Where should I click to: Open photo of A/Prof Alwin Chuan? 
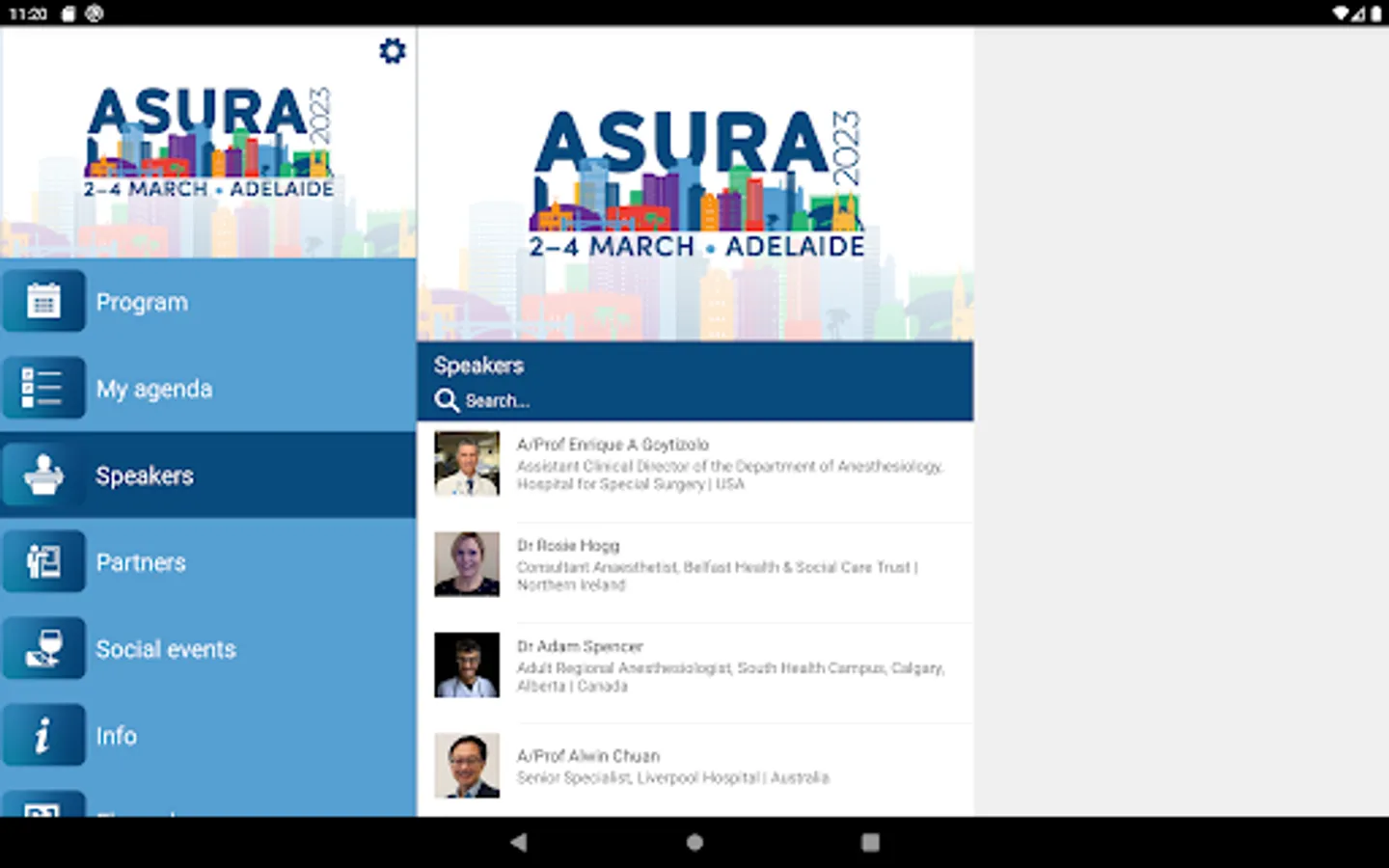(467, 765)
